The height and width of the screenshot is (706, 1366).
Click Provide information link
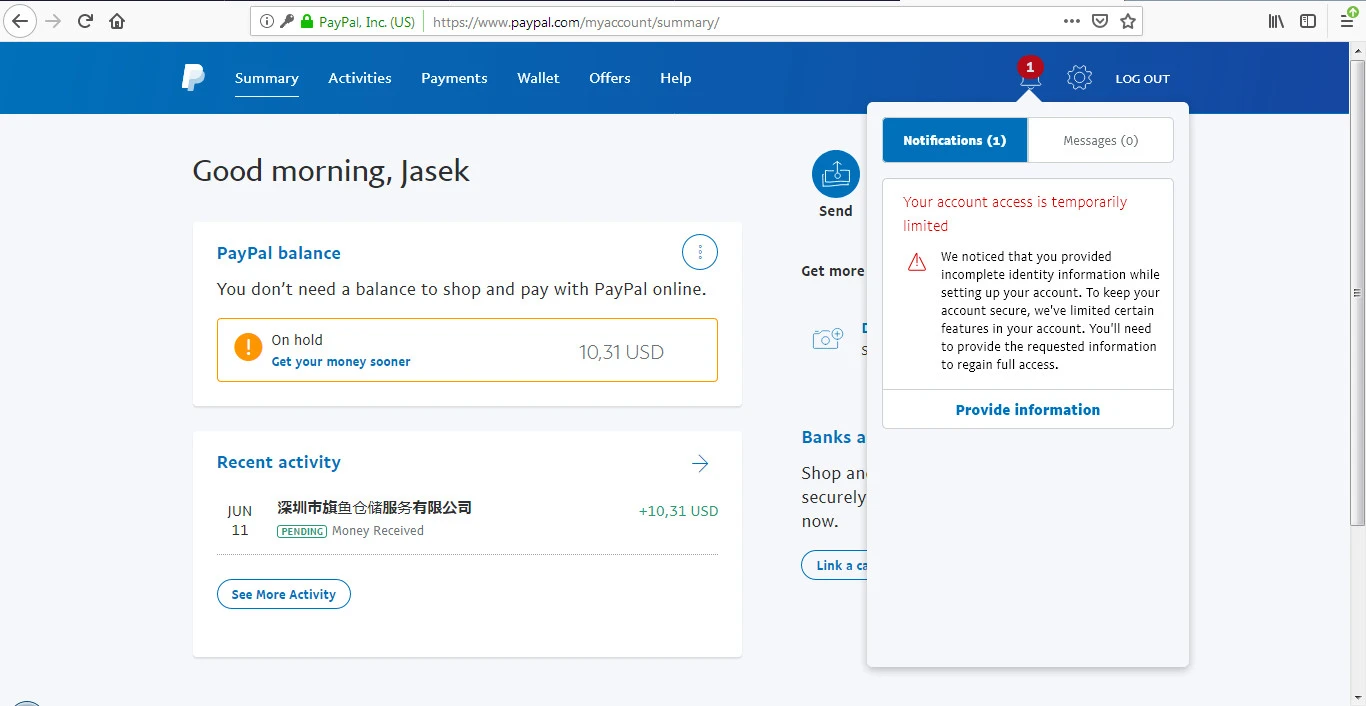point(1028,410)
